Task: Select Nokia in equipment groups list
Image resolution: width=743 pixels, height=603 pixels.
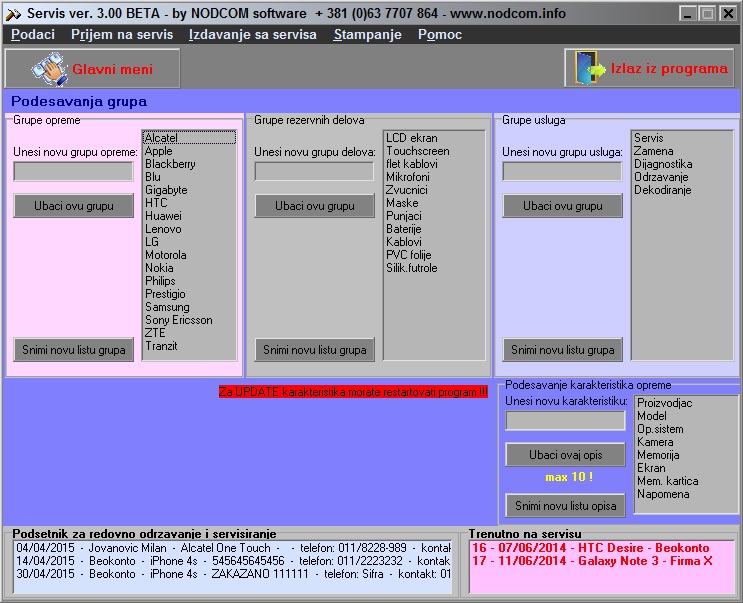Action: click(189, 268)
